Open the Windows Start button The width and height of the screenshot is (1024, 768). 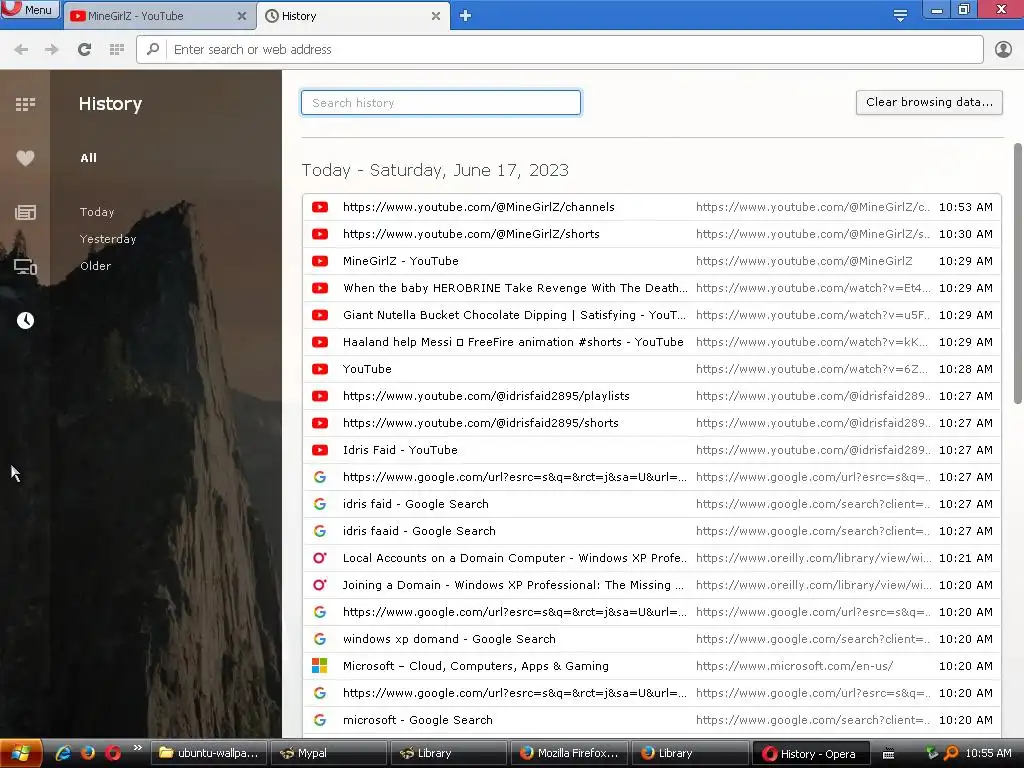point(21,754)
